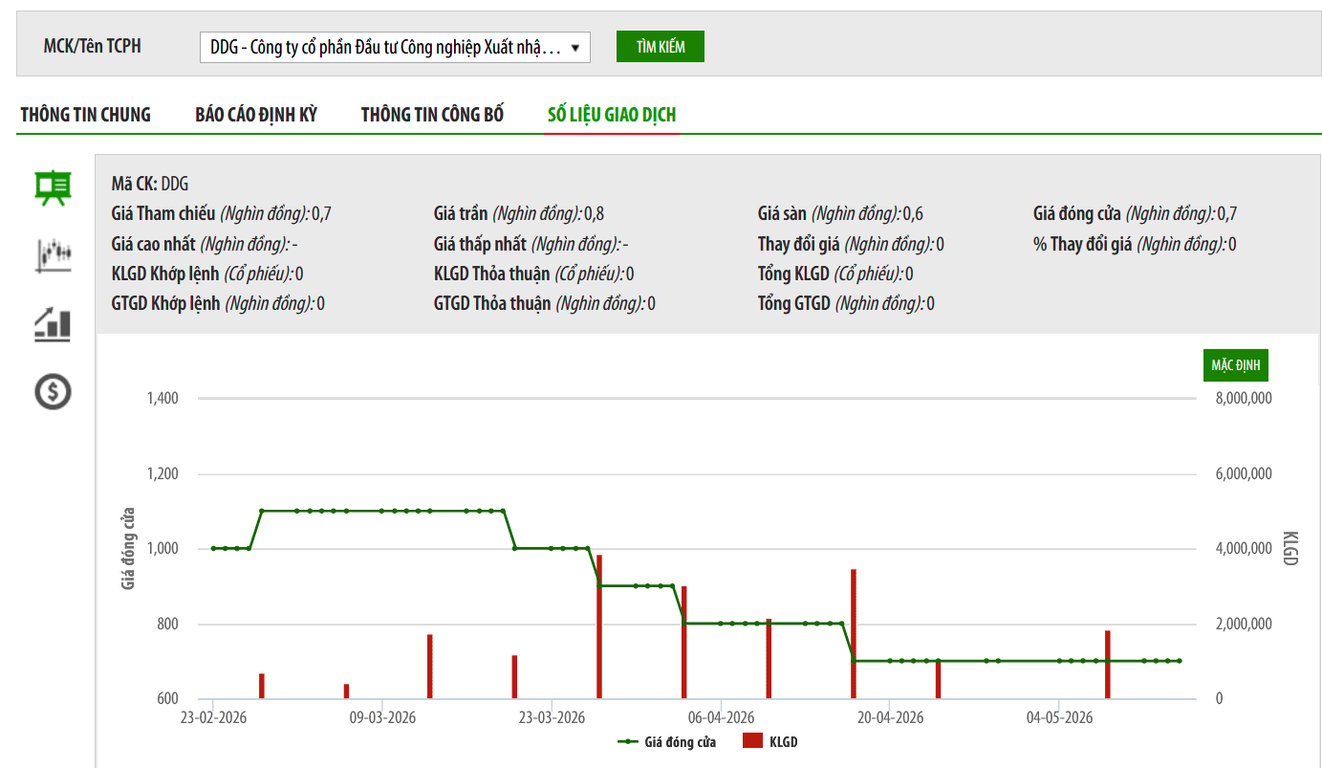The image size is (1322, 768).
Task: Expand the DDG company dropdown
Action: point(395,47)
